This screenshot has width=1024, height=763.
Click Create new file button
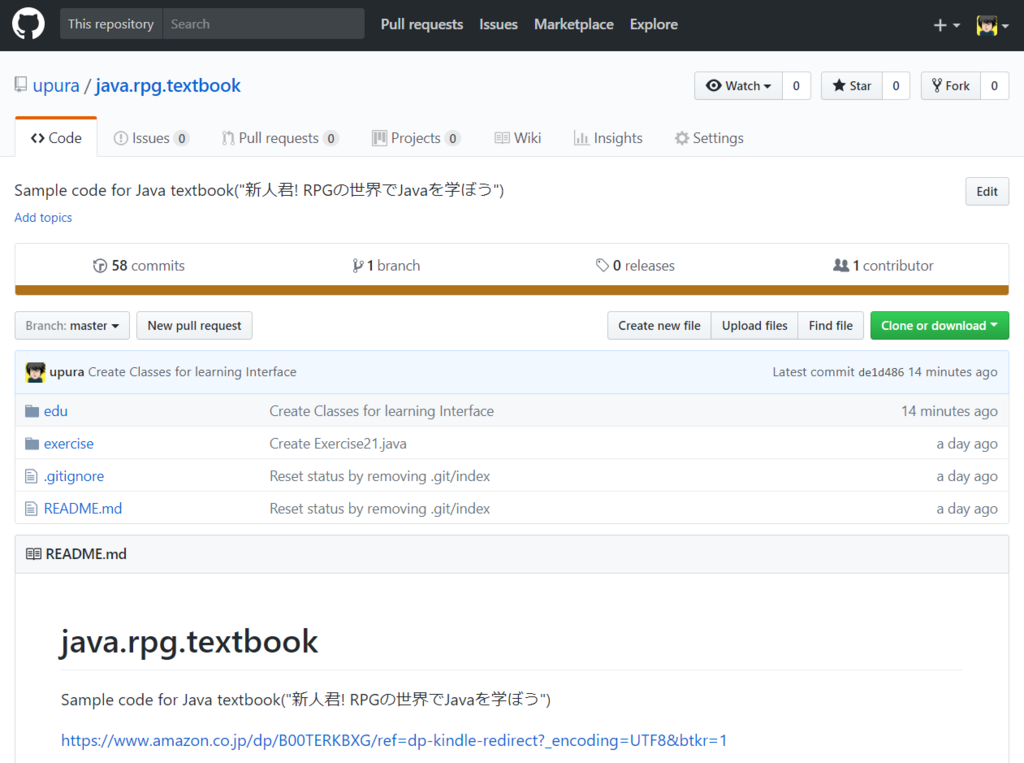click(x=659, y=325)
